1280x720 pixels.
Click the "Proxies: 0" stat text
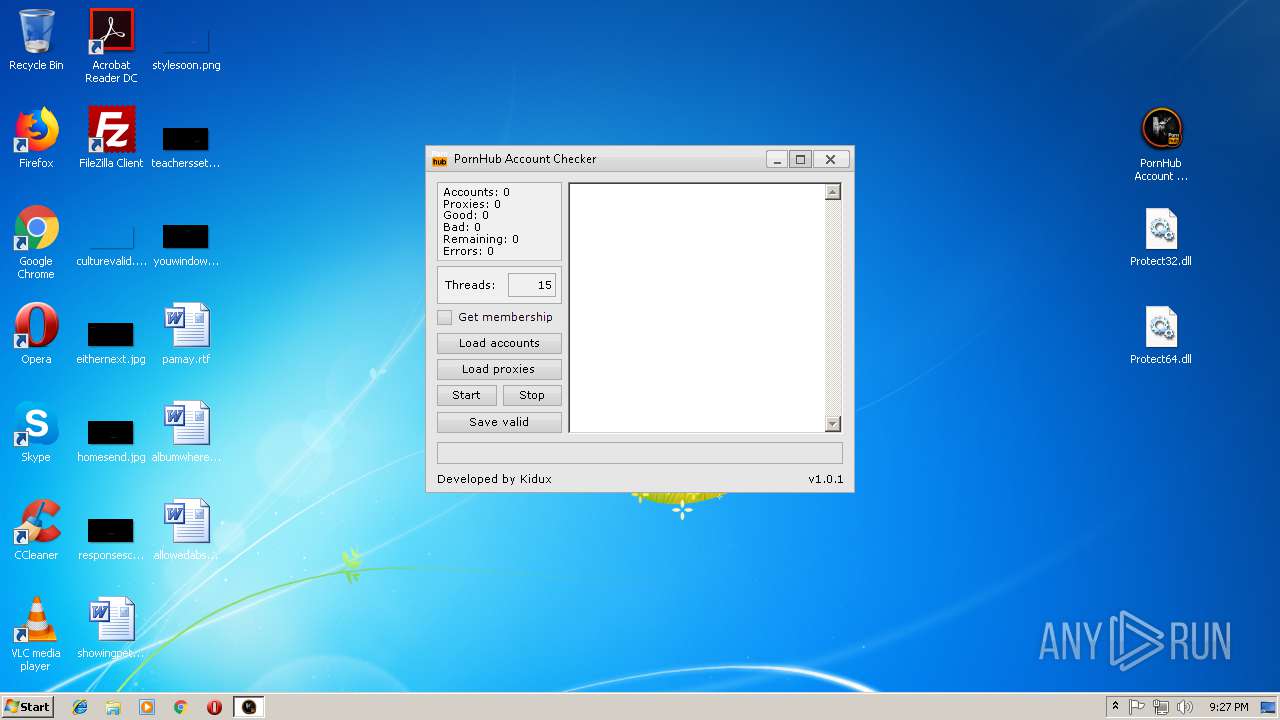(472, 204)
